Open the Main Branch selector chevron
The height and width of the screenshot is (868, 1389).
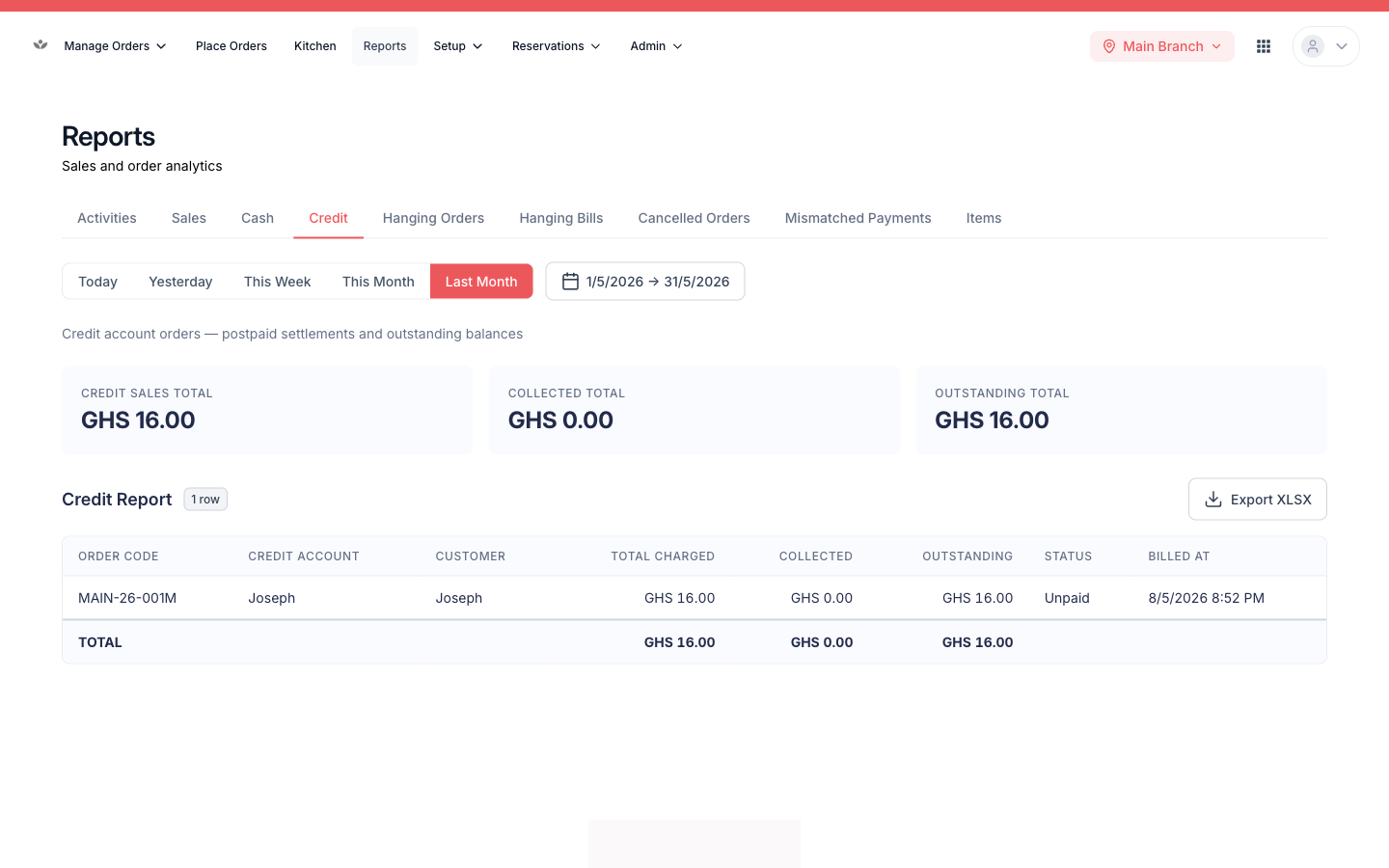[1216, 46]
